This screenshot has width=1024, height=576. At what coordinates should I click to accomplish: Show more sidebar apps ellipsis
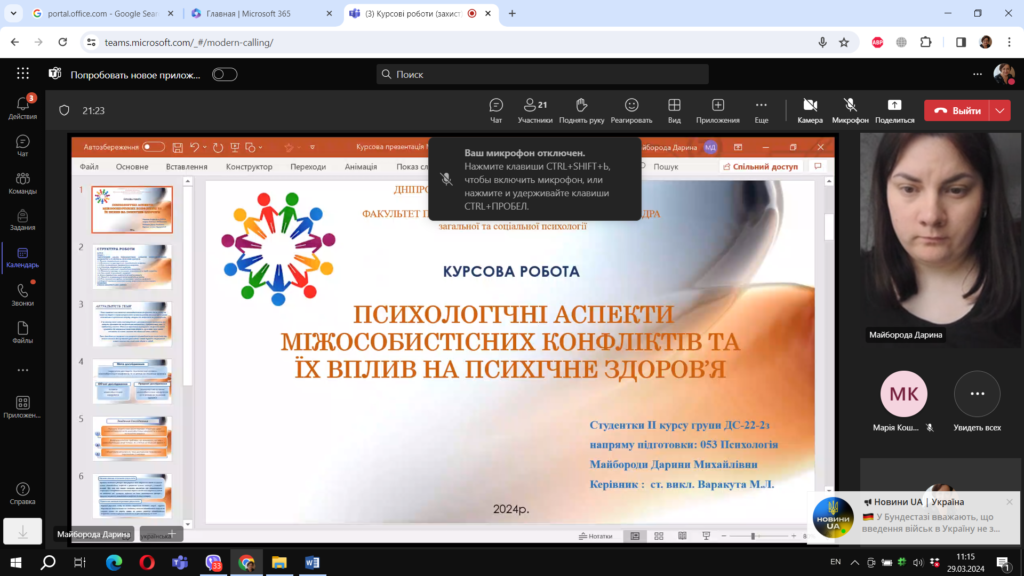[23, 370]
